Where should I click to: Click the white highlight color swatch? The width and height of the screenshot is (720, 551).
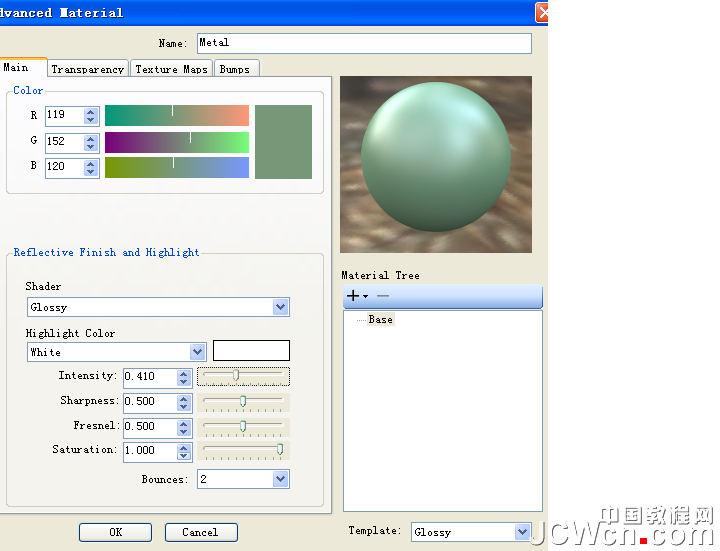(251, 351)
